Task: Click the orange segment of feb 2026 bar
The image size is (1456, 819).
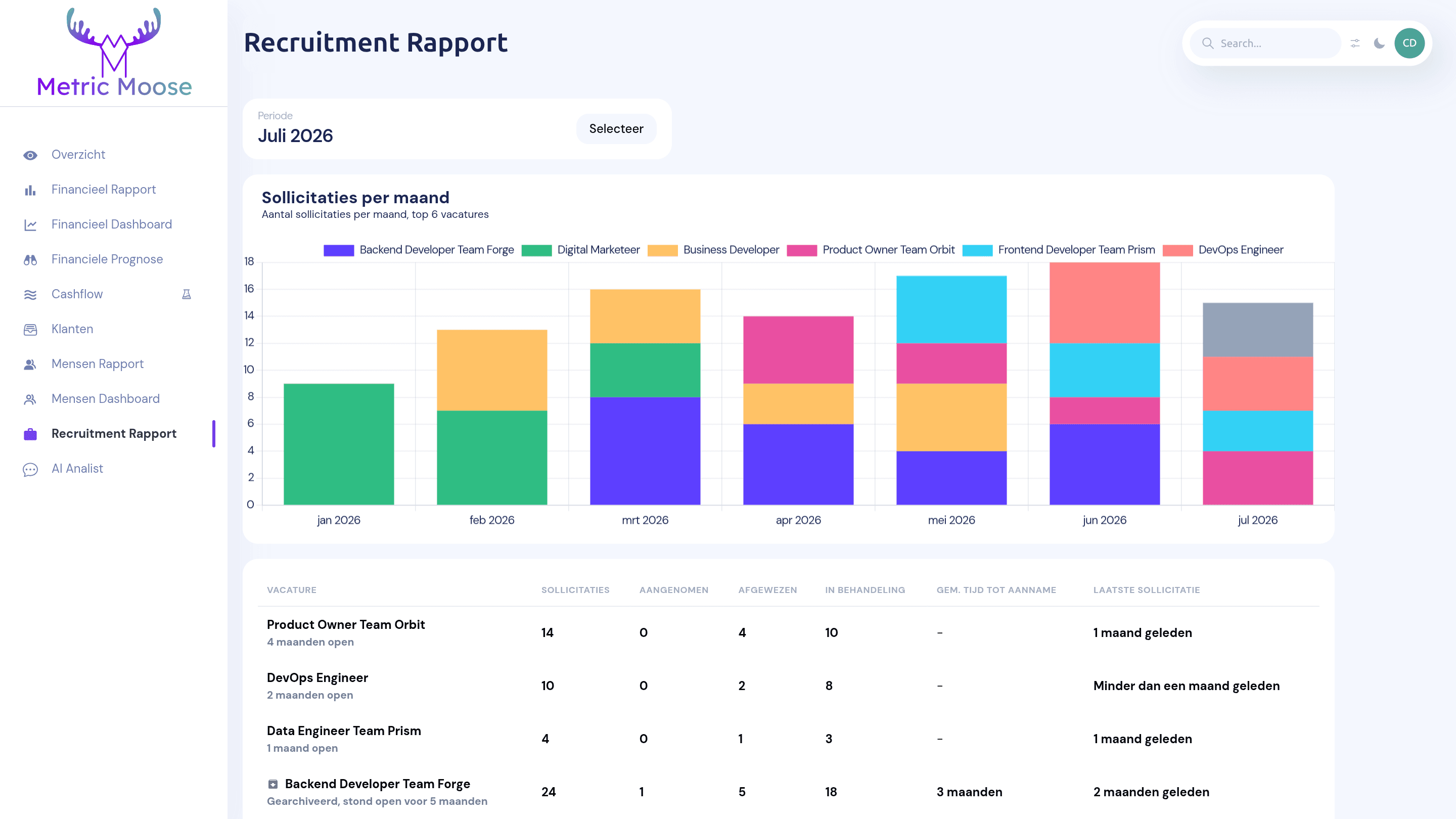Action: click(492, 370)
